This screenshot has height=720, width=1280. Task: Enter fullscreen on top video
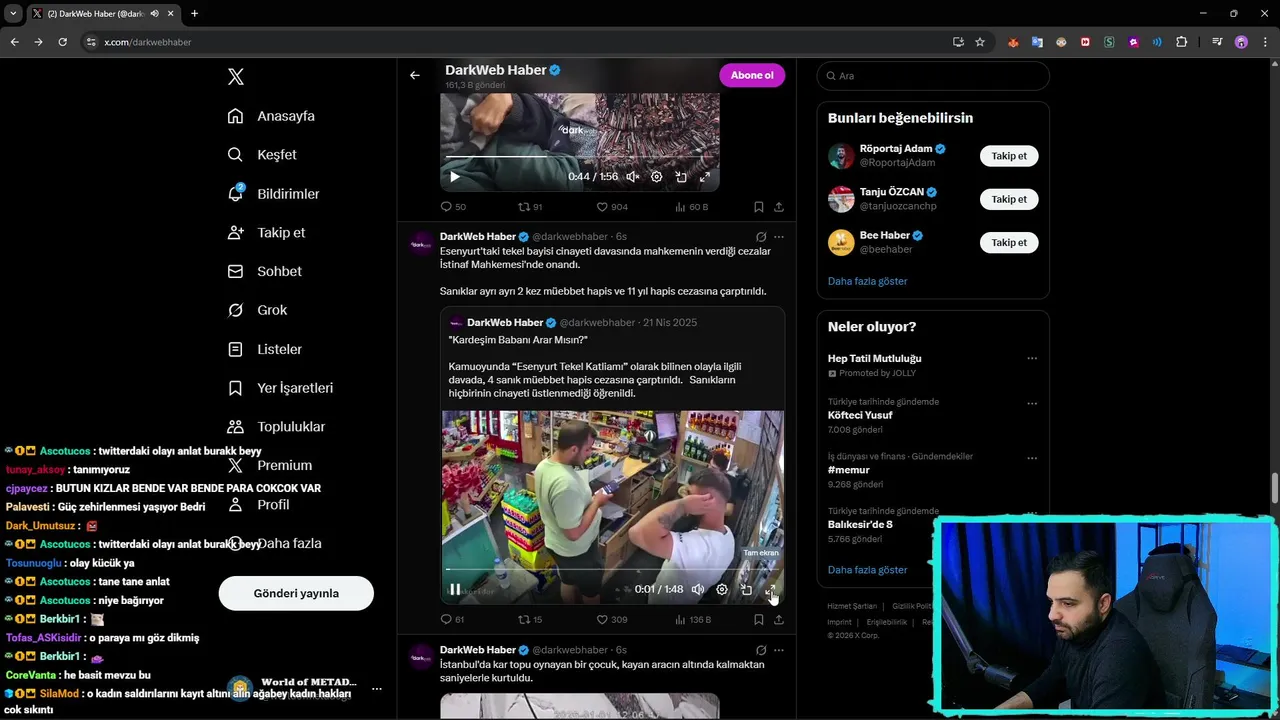pyautogui.click(x=705, y=177)
